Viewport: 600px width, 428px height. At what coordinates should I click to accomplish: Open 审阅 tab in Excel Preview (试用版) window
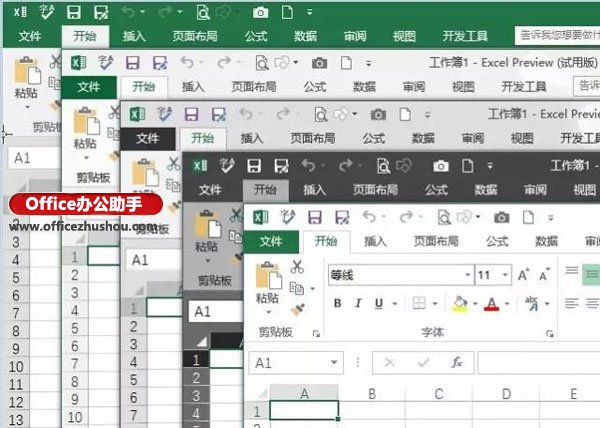pyautogui.click(x=414, y=87)
